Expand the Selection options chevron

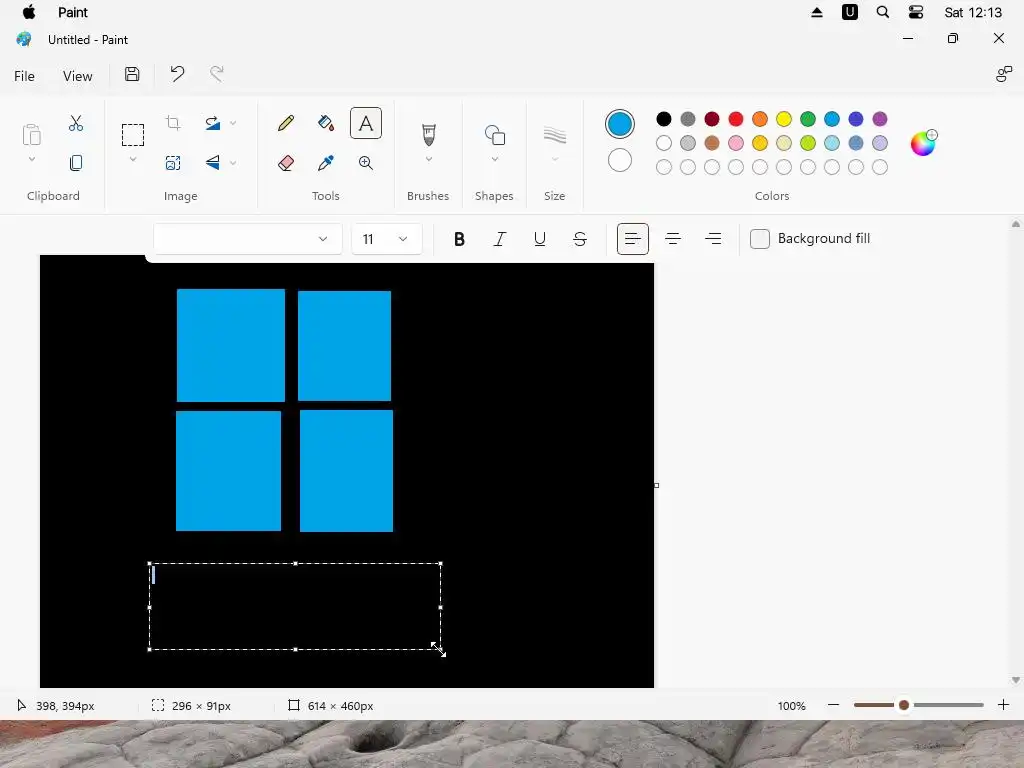(x=133, y=159)
